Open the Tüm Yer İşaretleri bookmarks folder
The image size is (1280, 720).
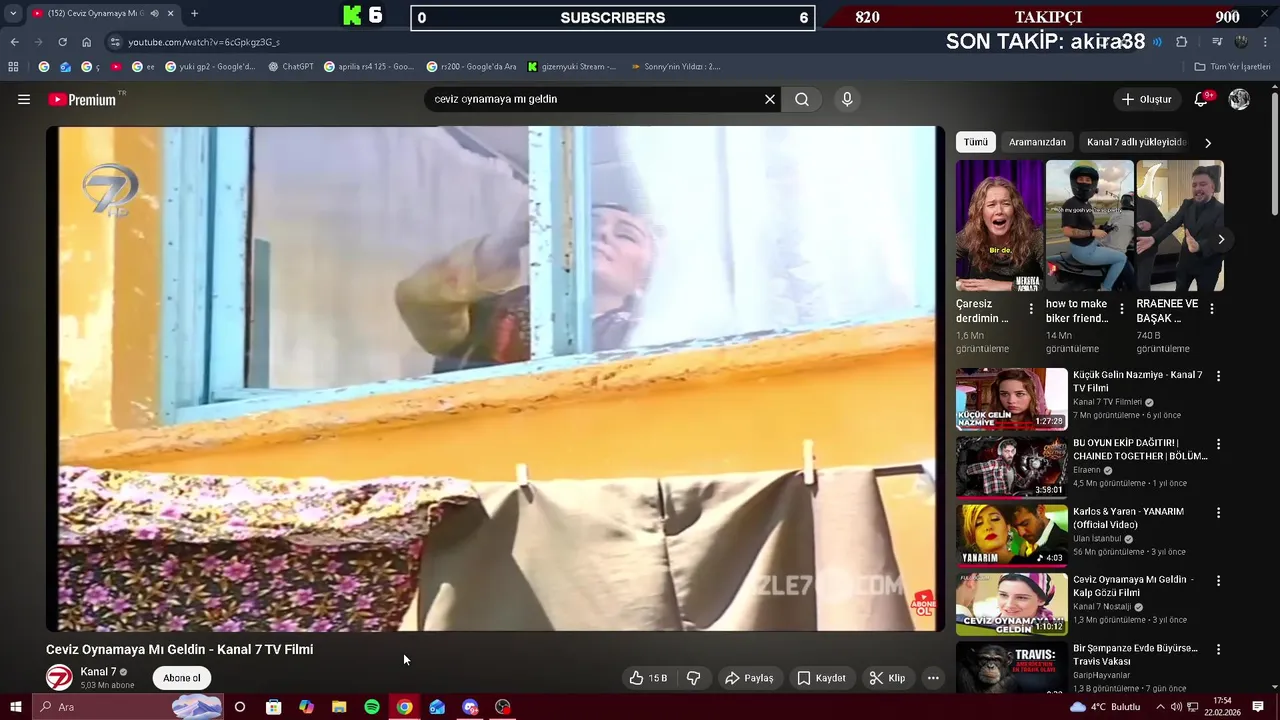[1232, 67]
